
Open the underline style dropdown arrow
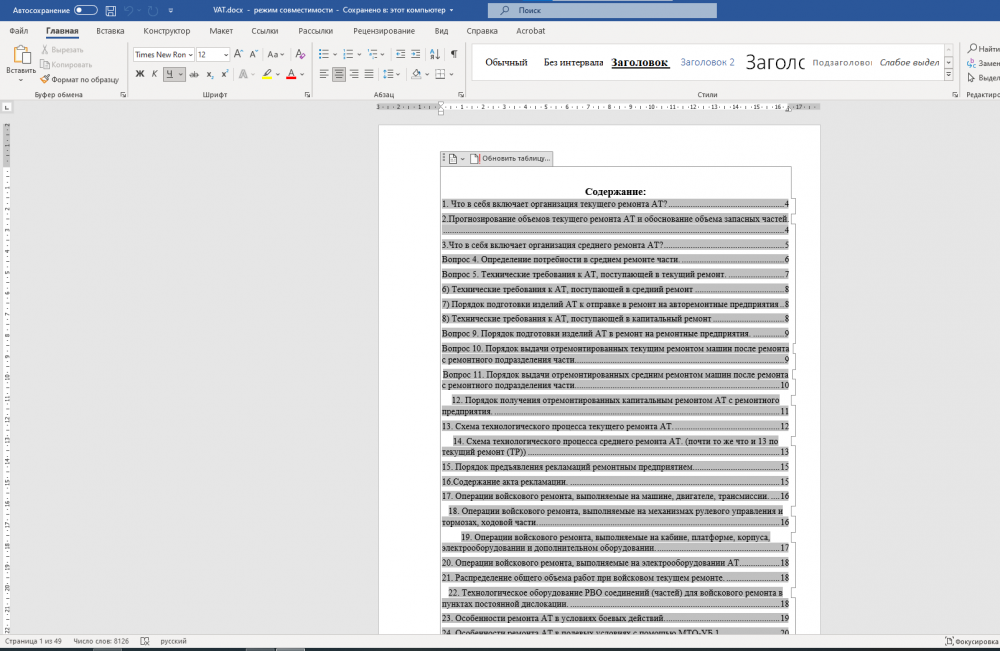[180, 74]
